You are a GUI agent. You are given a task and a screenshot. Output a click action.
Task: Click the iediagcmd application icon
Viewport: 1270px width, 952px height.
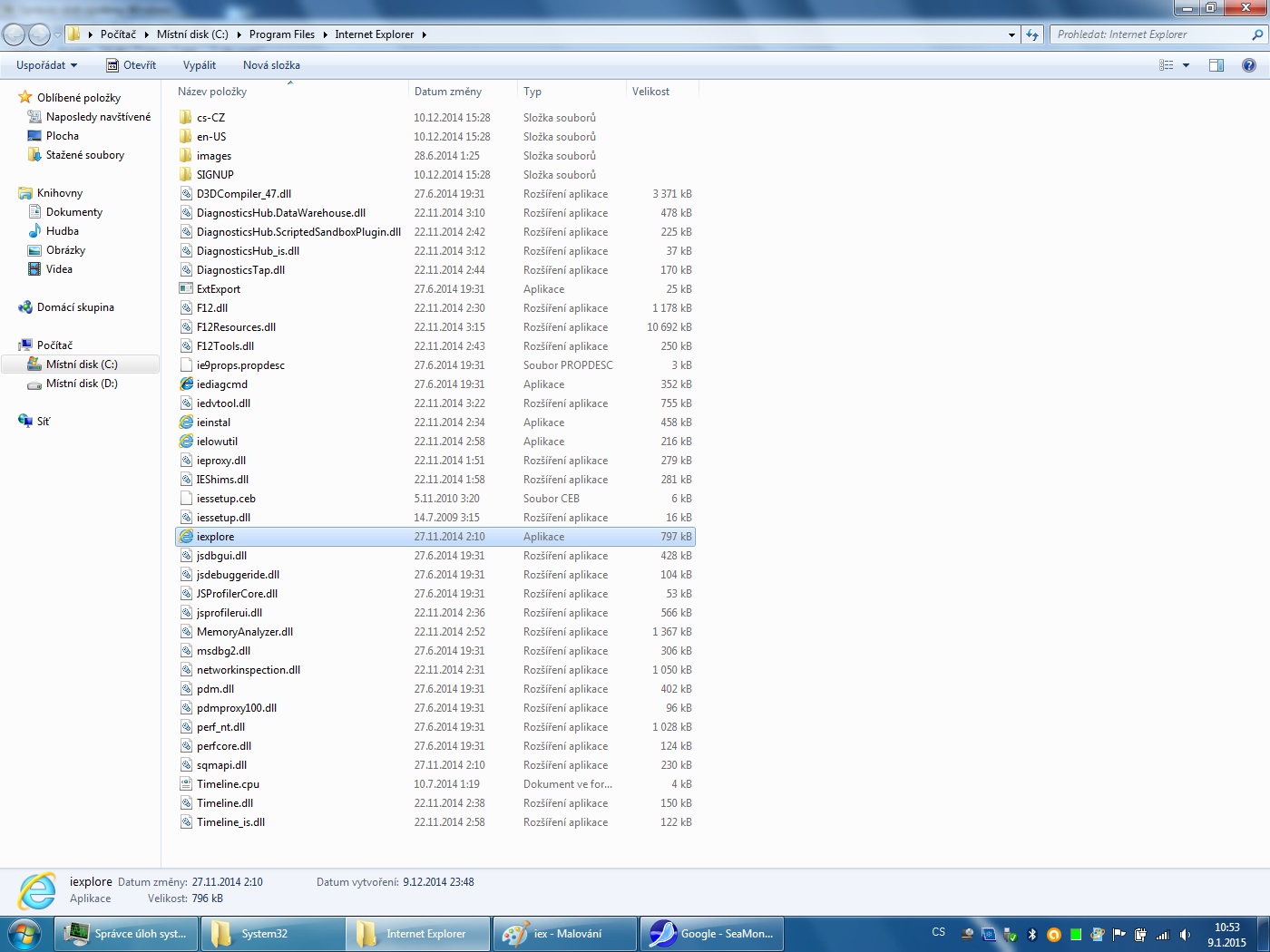(186, 384)
